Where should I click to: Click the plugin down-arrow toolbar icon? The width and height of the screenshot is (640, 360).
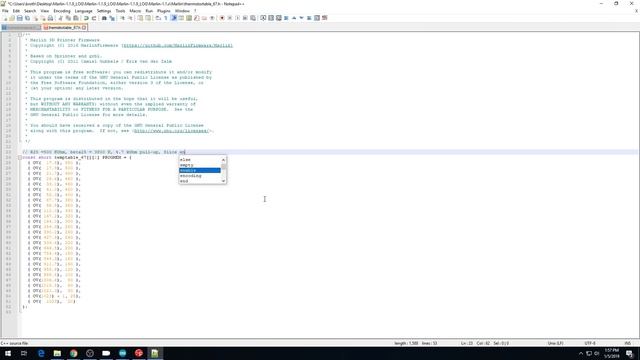(x=302, y=18)
